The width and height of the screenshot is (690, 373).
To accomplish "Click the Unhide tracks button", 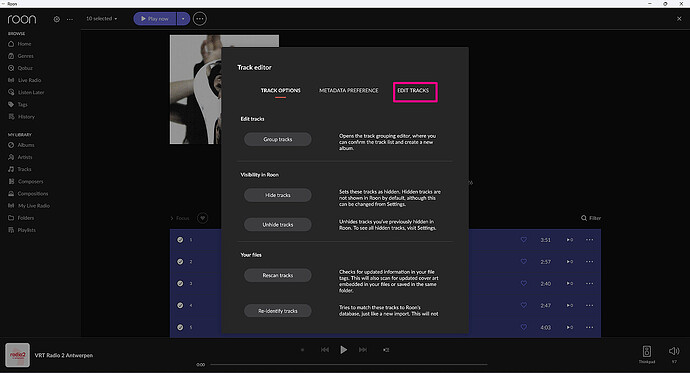I will [278, 225].
